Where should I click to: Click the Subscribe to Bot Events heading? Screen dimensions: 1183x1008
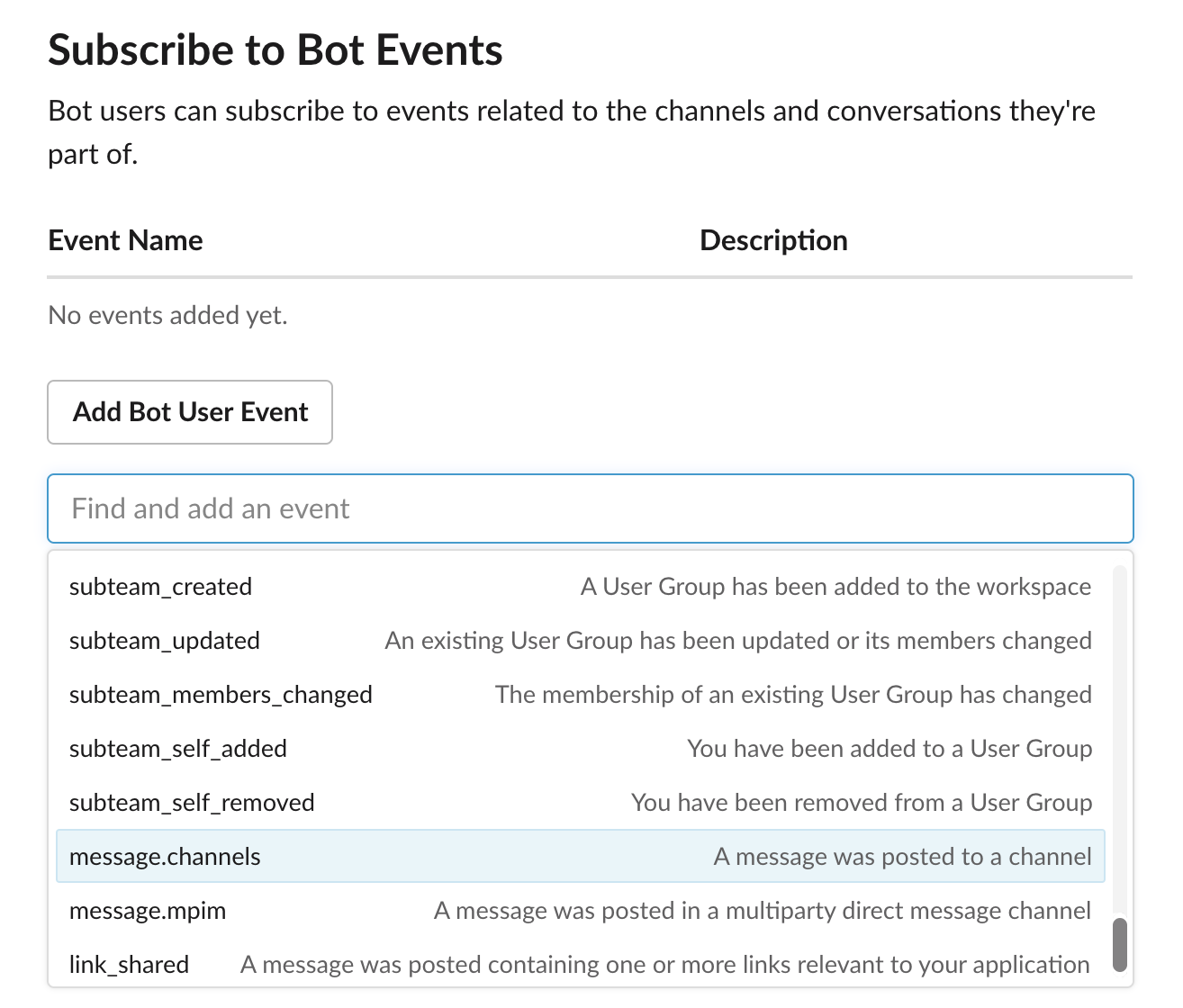tap(275, 49)
